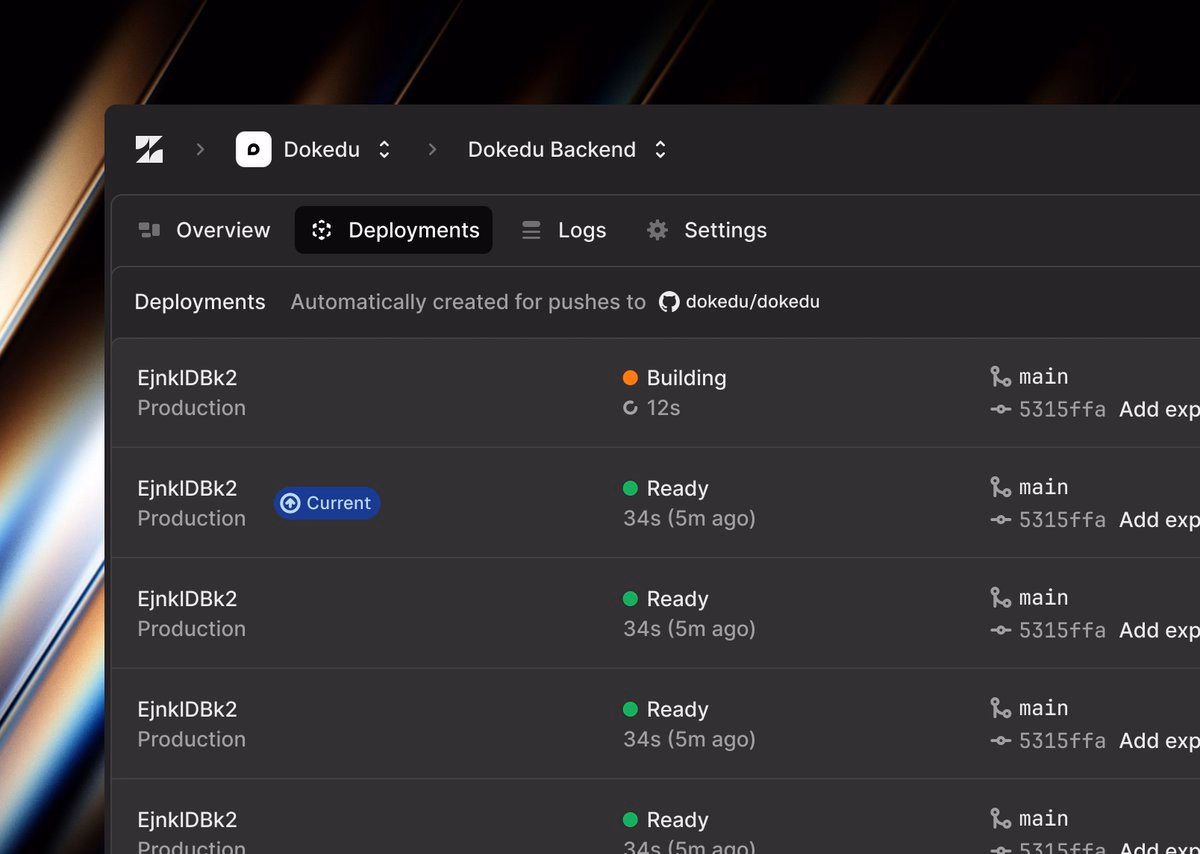The height and width of the screenshot is (854, 1200).
Task: Click the 12s build duration
Action: [x=663, y=408]
